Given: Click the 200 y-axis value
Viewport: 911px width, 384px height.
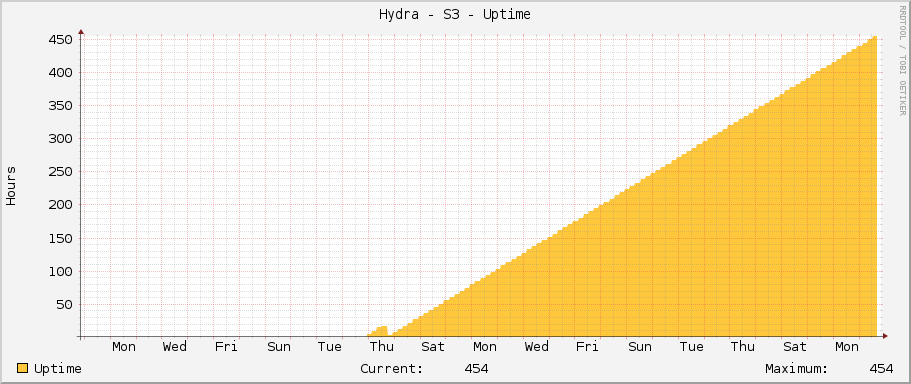Looking at the screenshot, I should 60,205.
